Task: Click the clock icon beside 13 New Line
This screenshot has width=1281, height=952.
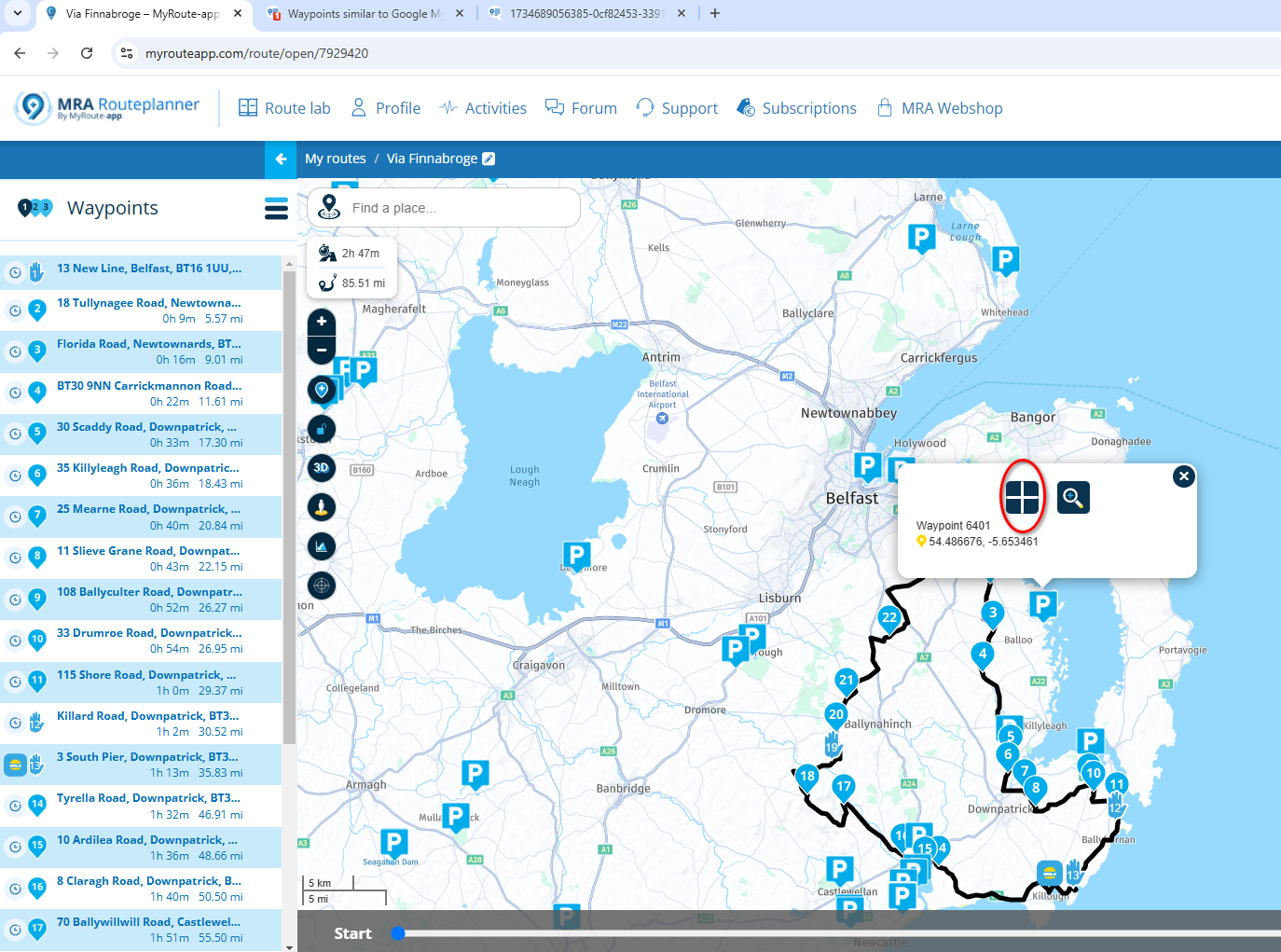Action: (x=15, y=272)
